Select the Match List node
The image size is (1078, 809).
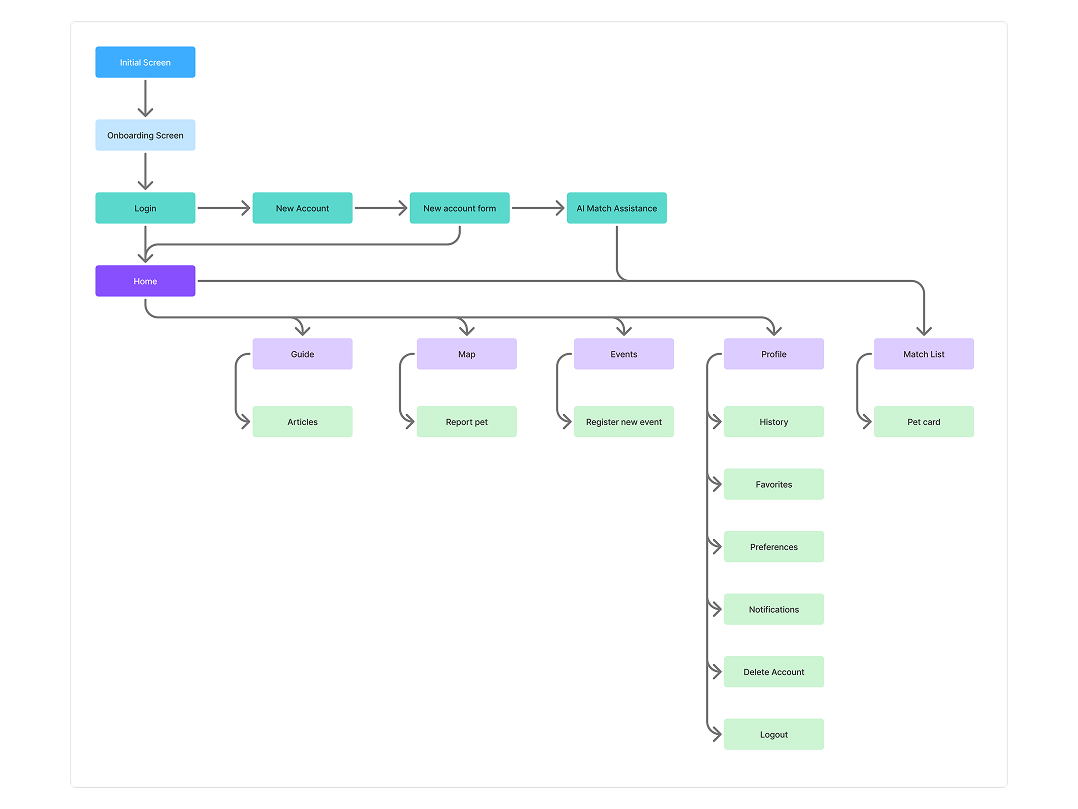923,354
